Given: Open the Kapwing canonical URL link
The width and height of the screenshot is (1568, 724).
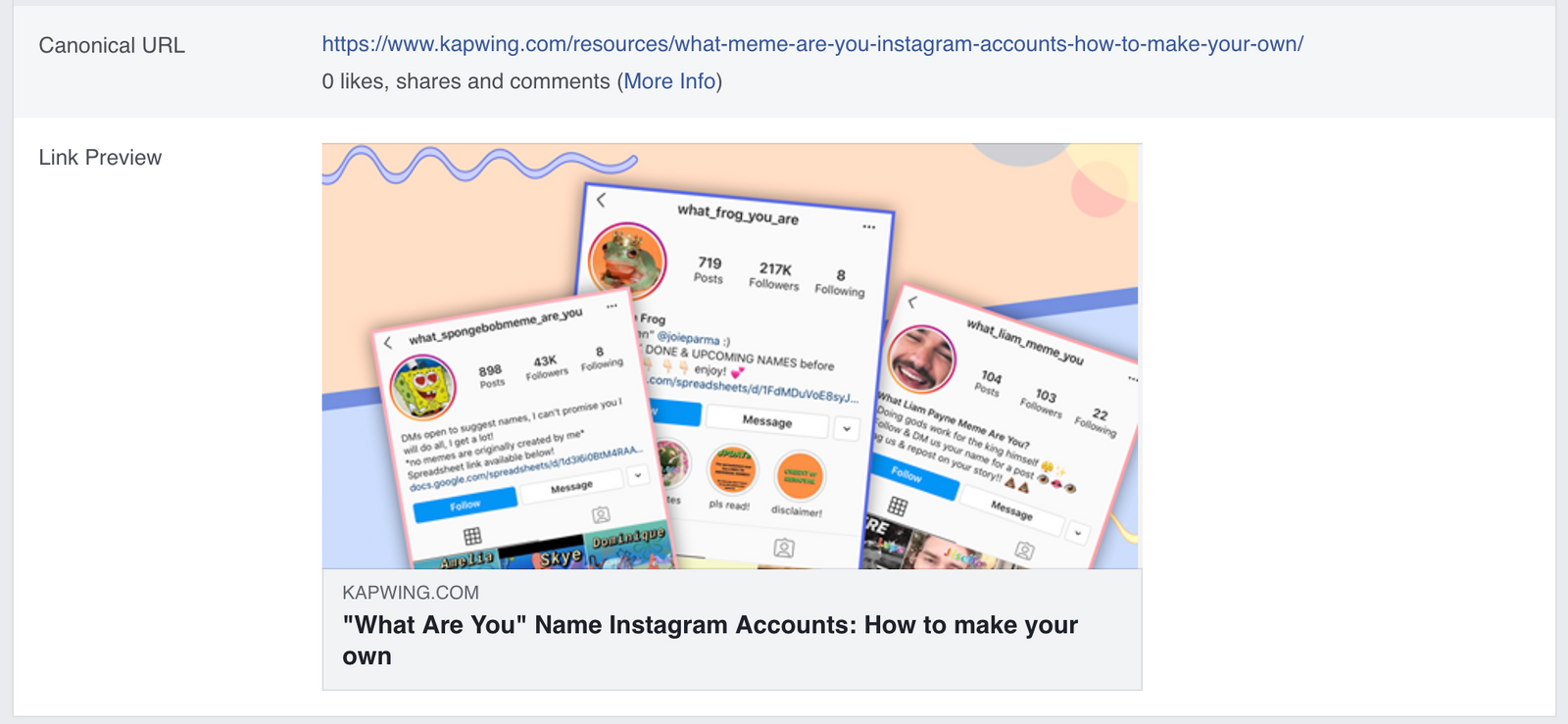Looking at the screenshot, I should pyautogui.click(x=812, y=44).
